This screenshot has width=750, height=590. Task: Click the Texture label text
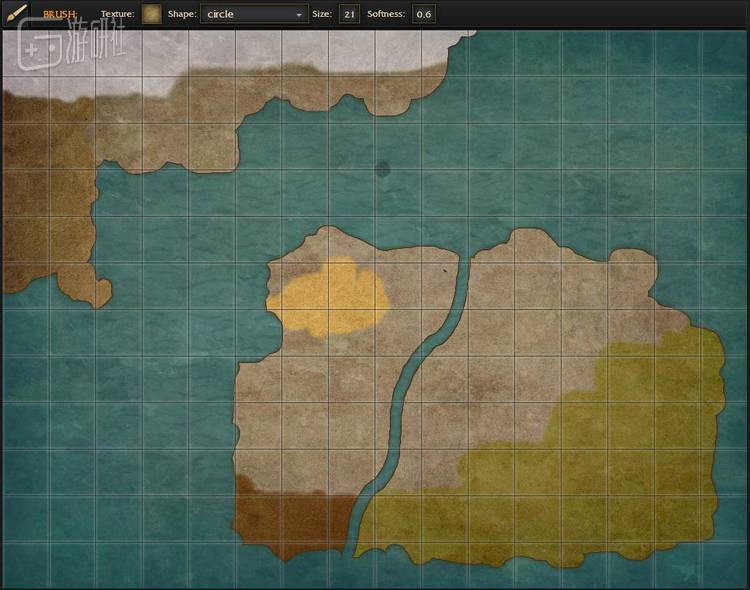[117, 15]
